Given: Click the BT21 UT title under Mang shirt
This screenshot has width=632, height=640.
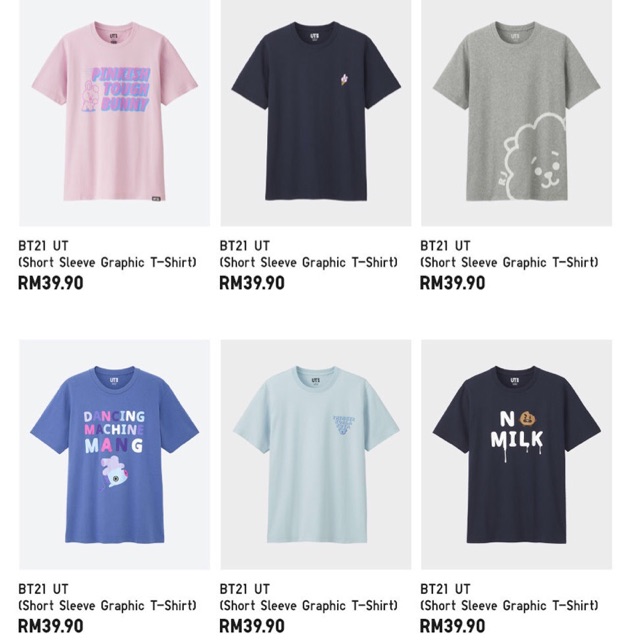Looking at the screenshot, I should [43, 589].
